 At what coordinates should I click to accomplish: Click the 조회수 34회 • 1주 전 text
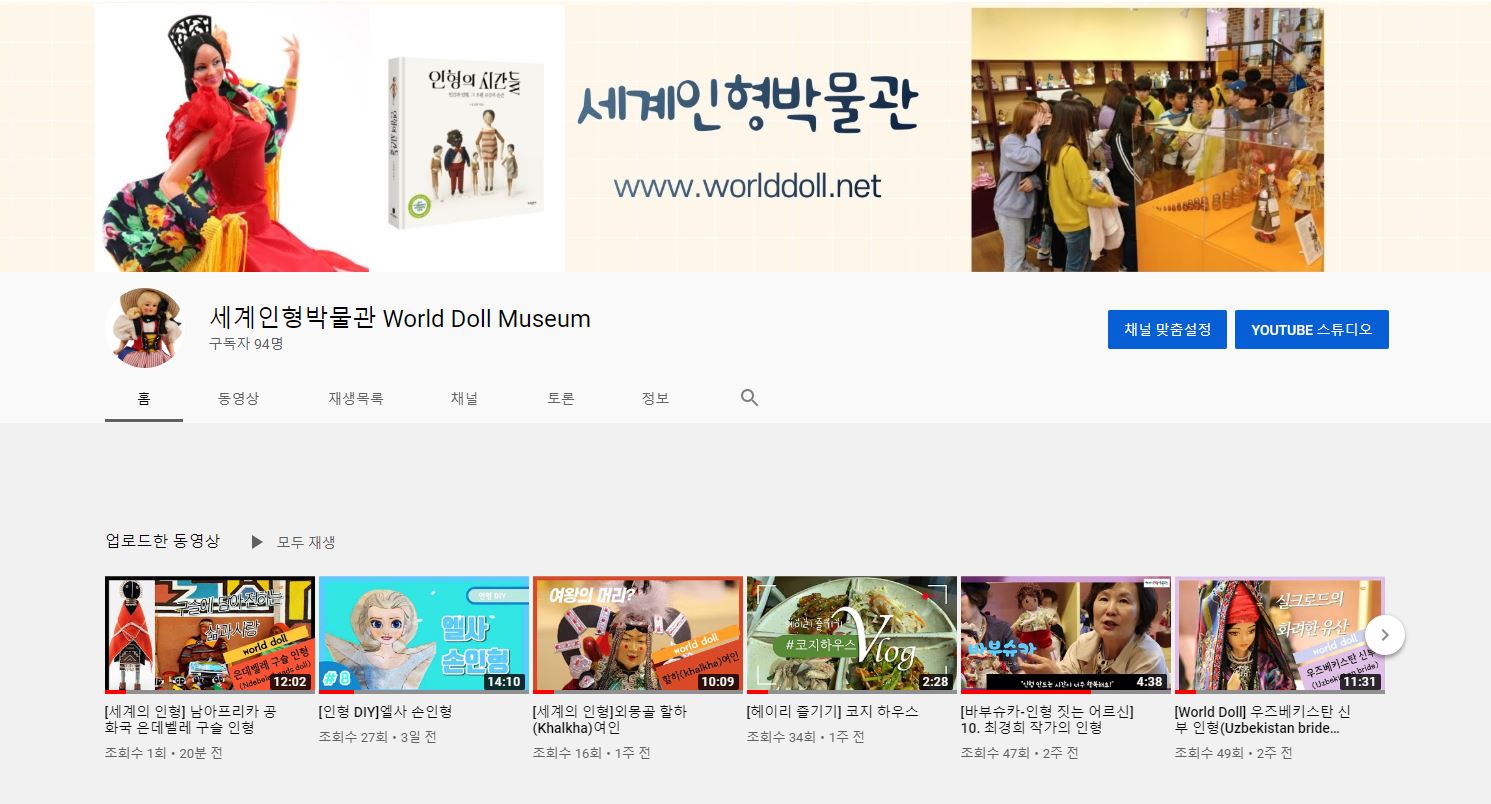point(806,737)
